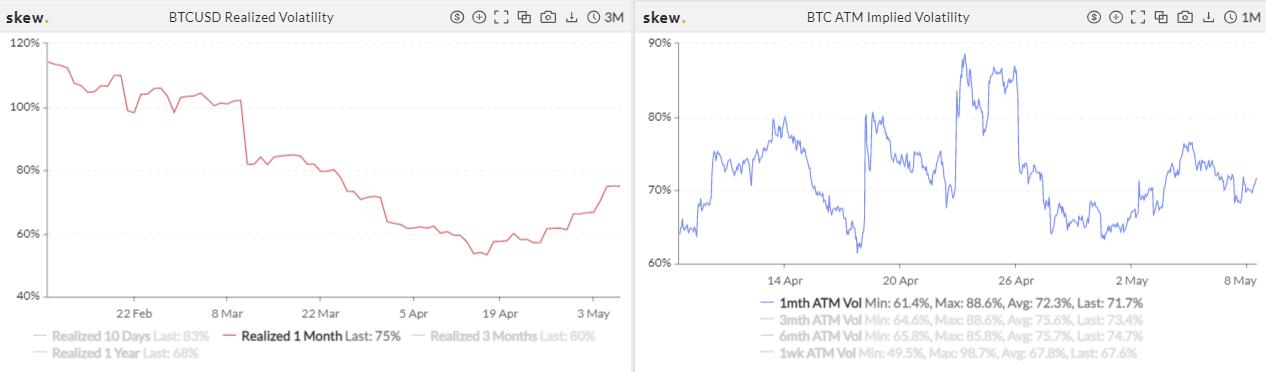The image size is (1266, 372).
Task: Click 100% y-axis label on Realized chart
Action: pos(24,106)
